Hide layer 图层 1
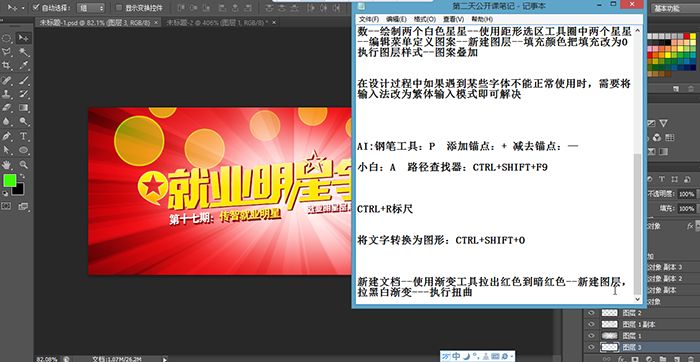The height and width of the screenshot is (362, 700). click(592, 336)
